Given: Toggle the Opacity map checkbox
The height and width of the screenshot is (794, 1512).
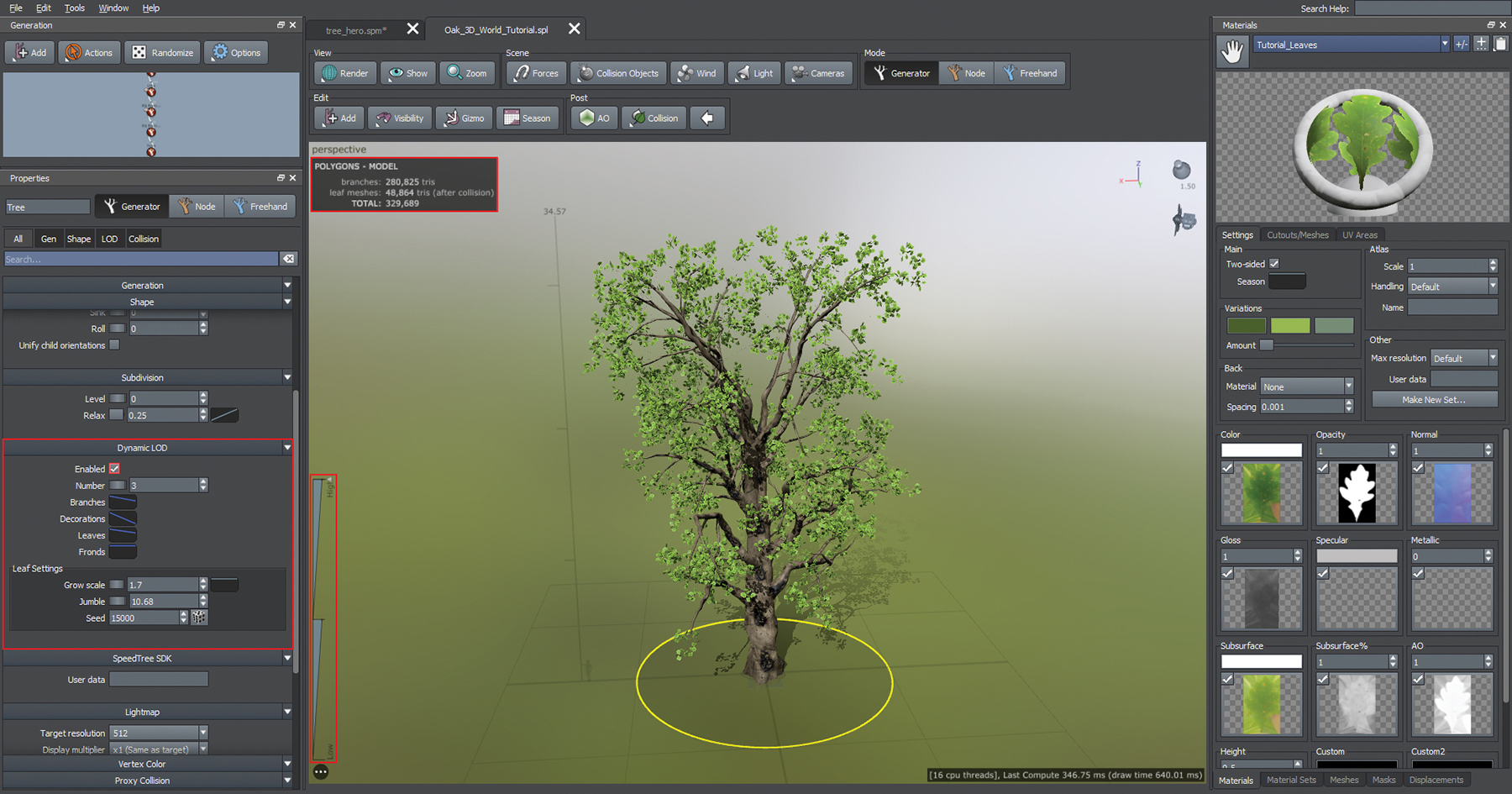Looking at the screenshot, I should coord(1323,468).
